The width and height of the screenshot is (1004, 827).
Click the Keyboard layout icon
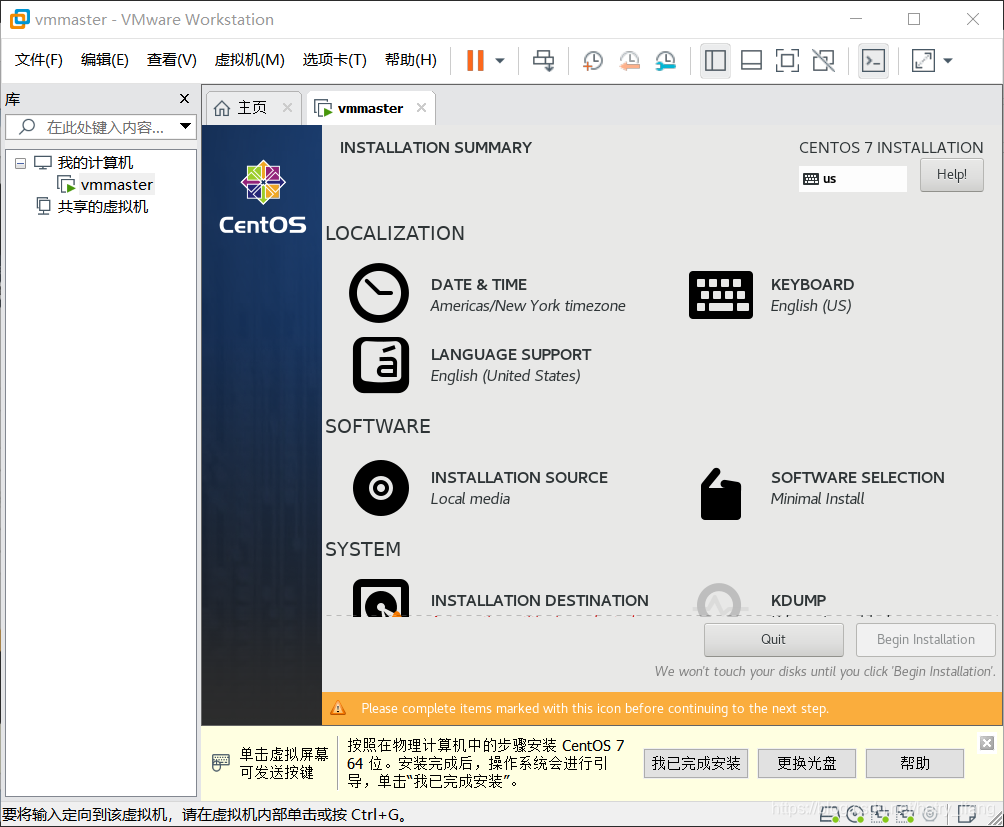click(720, 295)
